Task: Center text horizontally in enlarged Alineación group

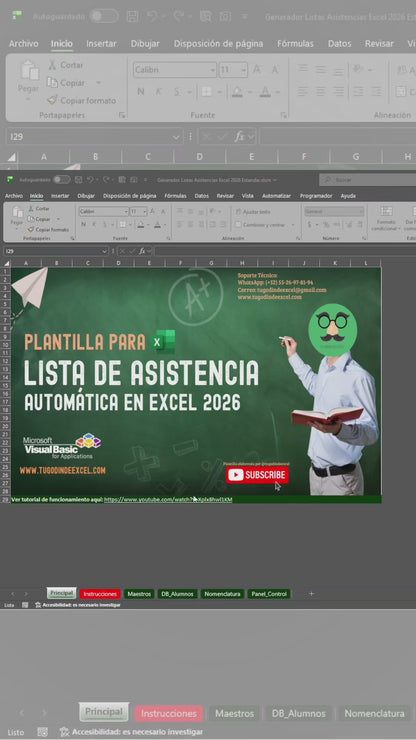Action: 321,92
